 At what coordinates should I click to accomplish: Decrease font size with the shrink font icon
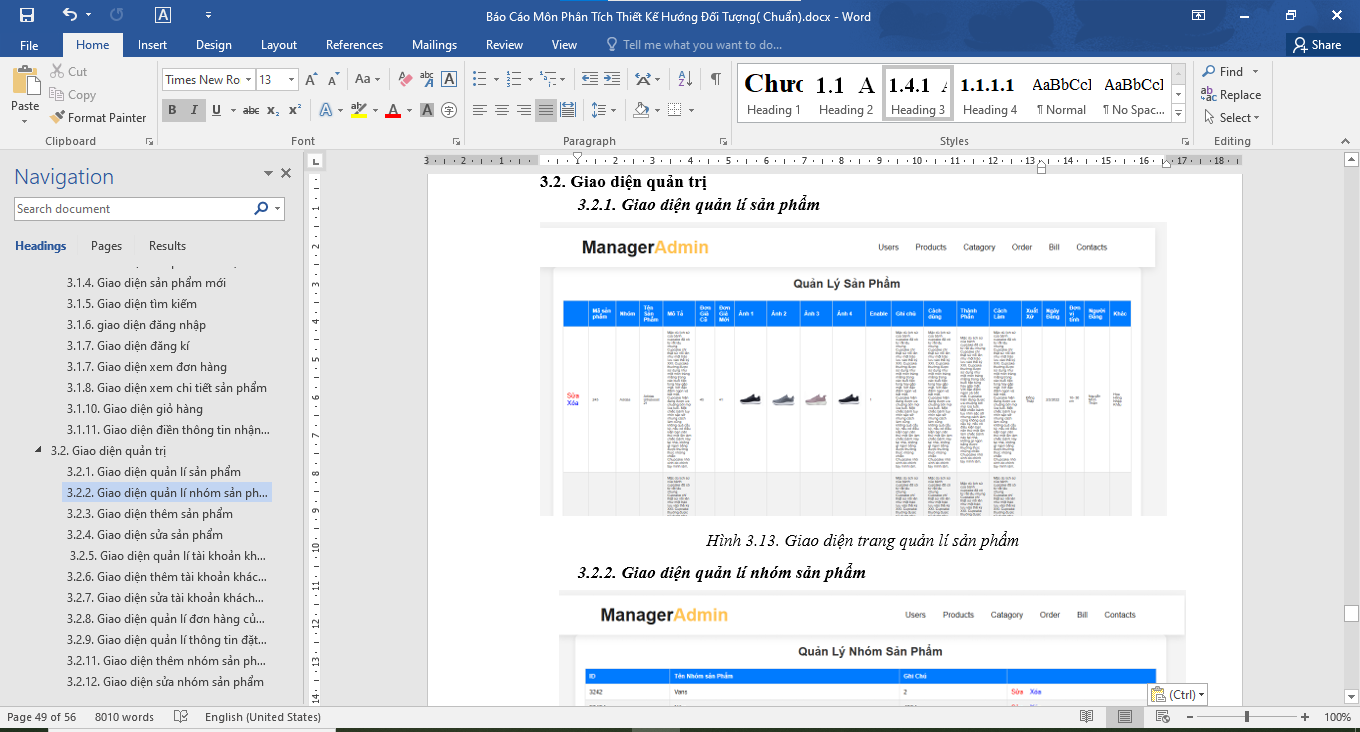(333, 79)
